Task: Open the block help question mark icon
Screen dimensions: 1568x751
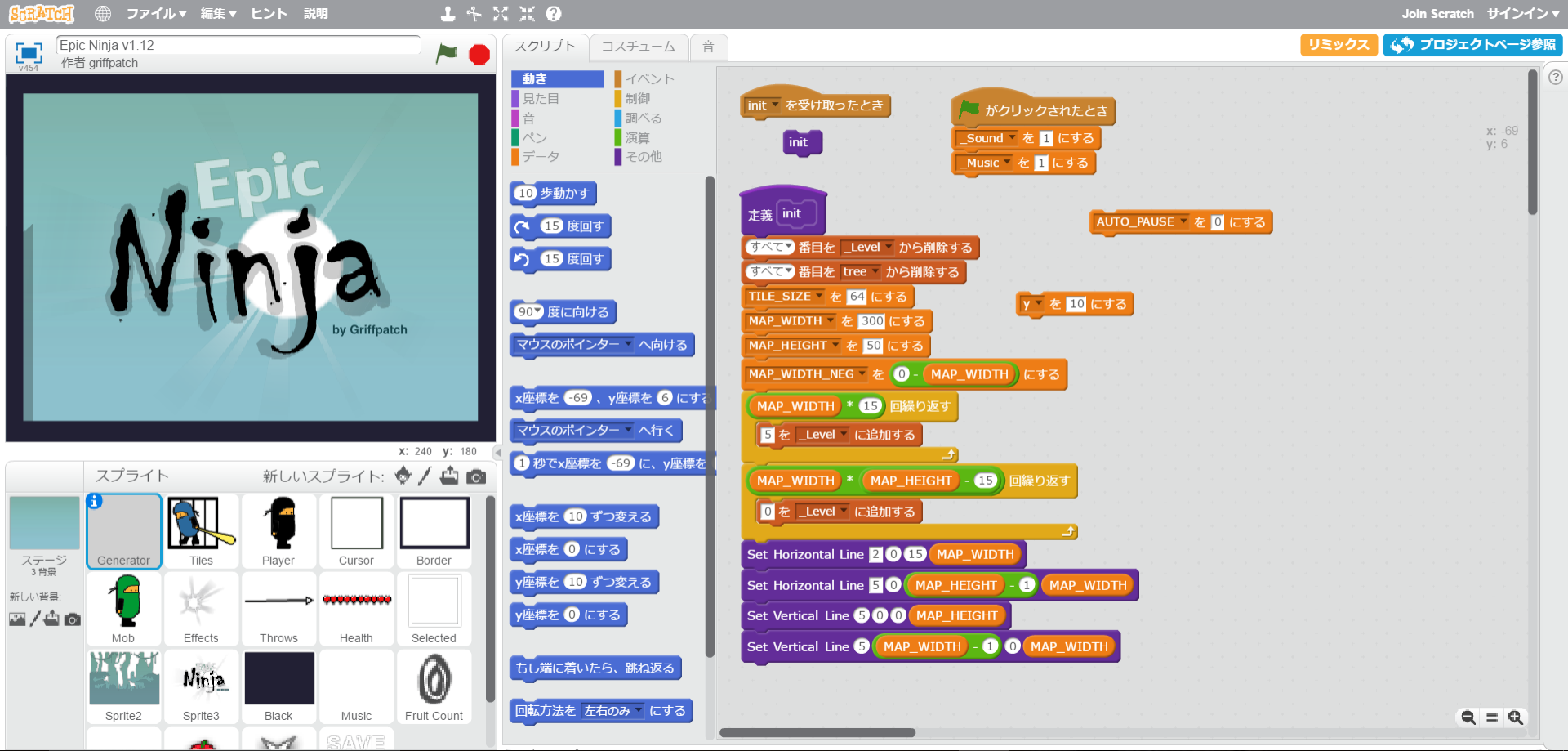Action: (x=554, y=14)
